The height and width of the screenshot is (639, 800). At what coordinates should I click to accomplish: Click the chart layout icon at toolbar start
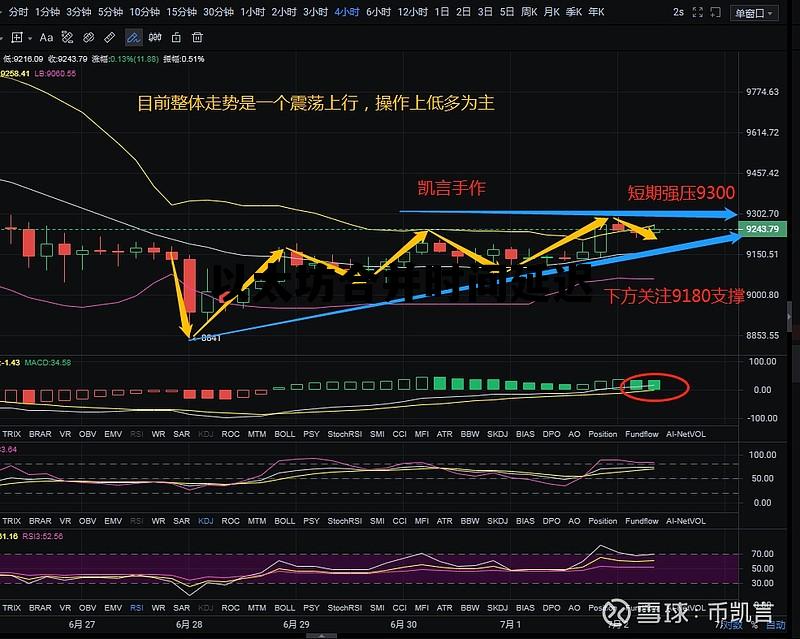click(17, 38)
